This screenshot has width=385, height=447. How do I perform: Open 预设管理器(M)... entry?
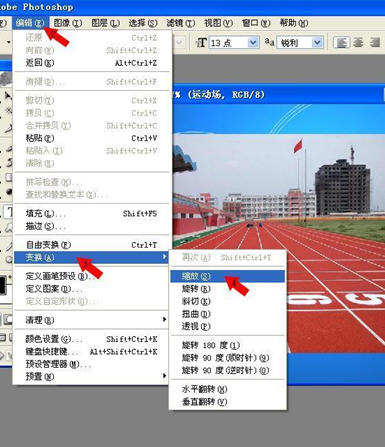click(x=91, y=364)
